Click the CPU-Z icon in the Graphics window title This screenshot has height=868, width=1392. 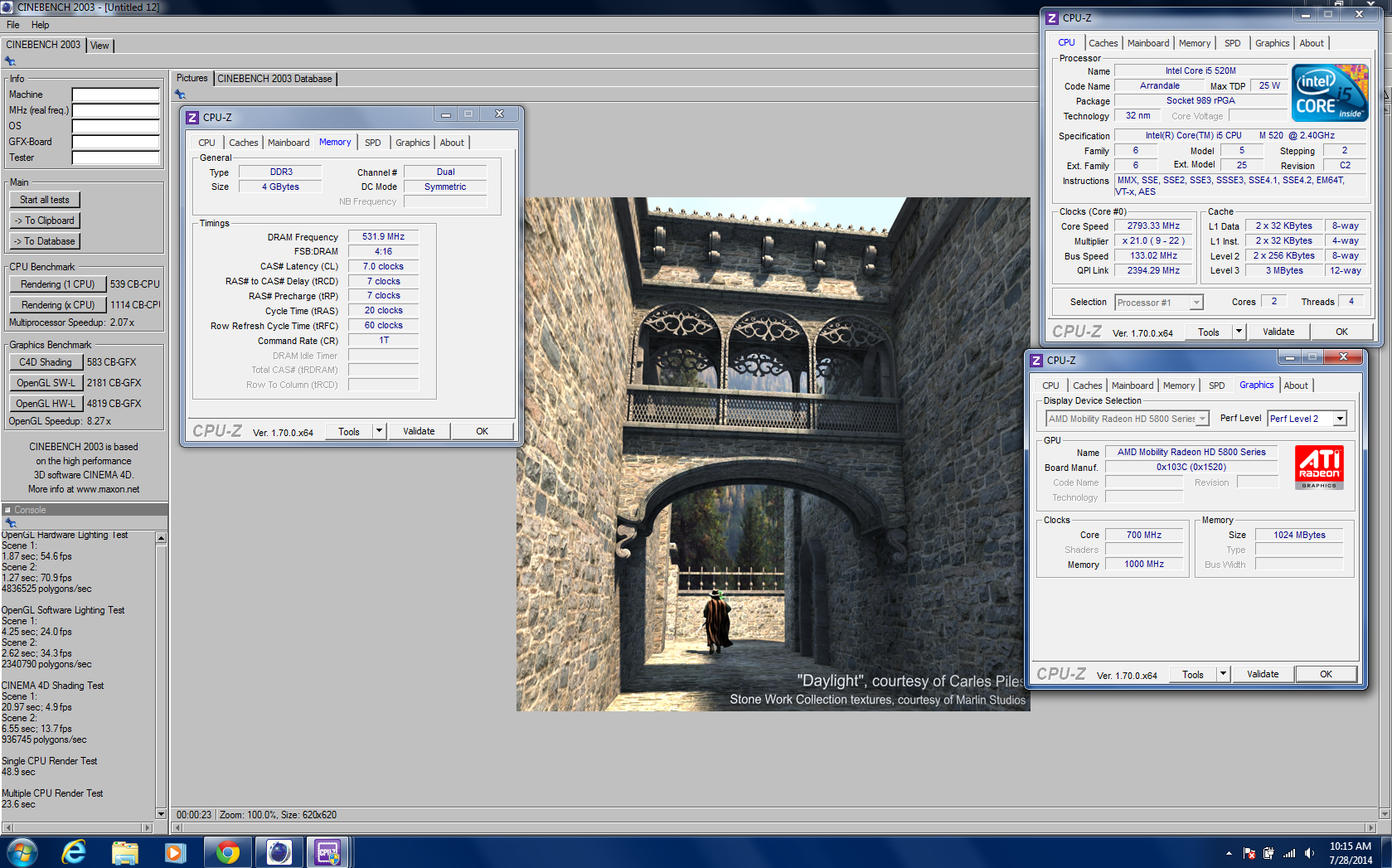point(1036,361)
